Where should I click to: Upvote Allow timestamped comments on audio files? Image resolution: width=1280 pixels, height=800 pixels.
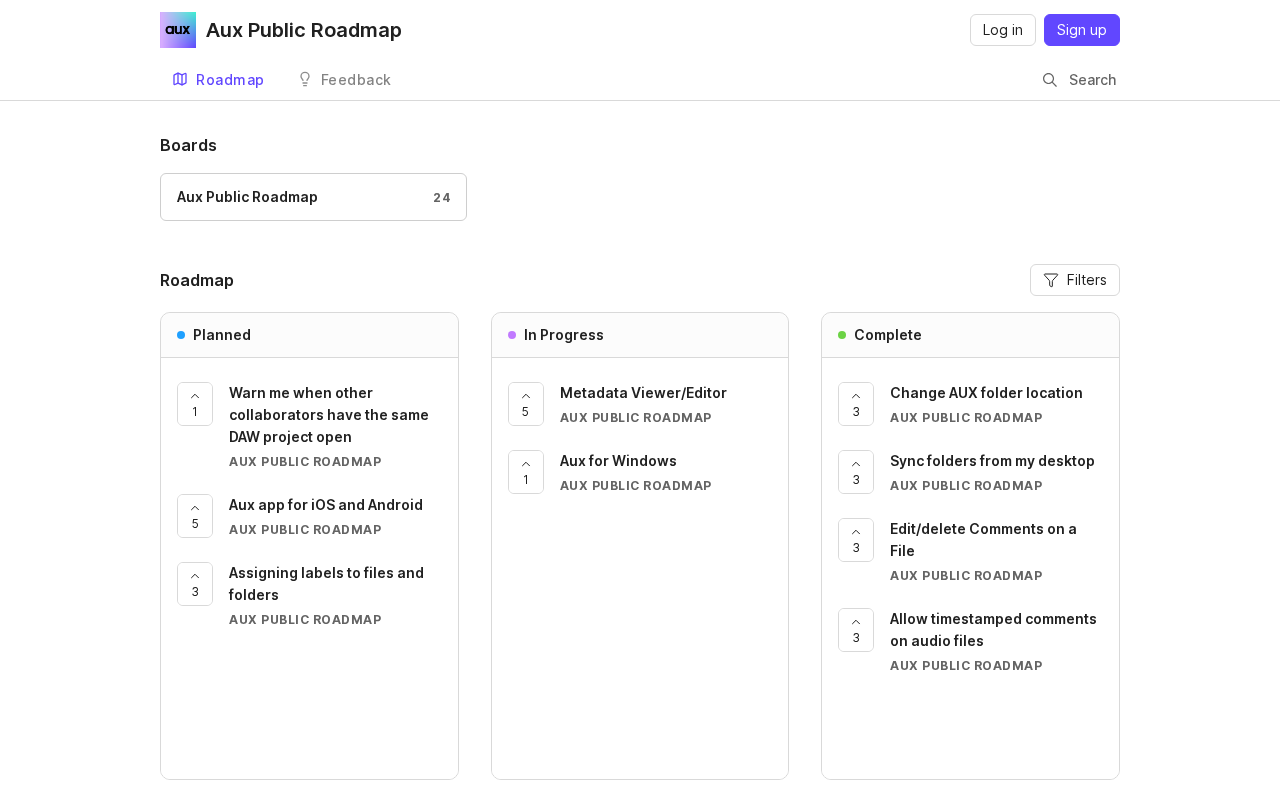click(856, 630)
